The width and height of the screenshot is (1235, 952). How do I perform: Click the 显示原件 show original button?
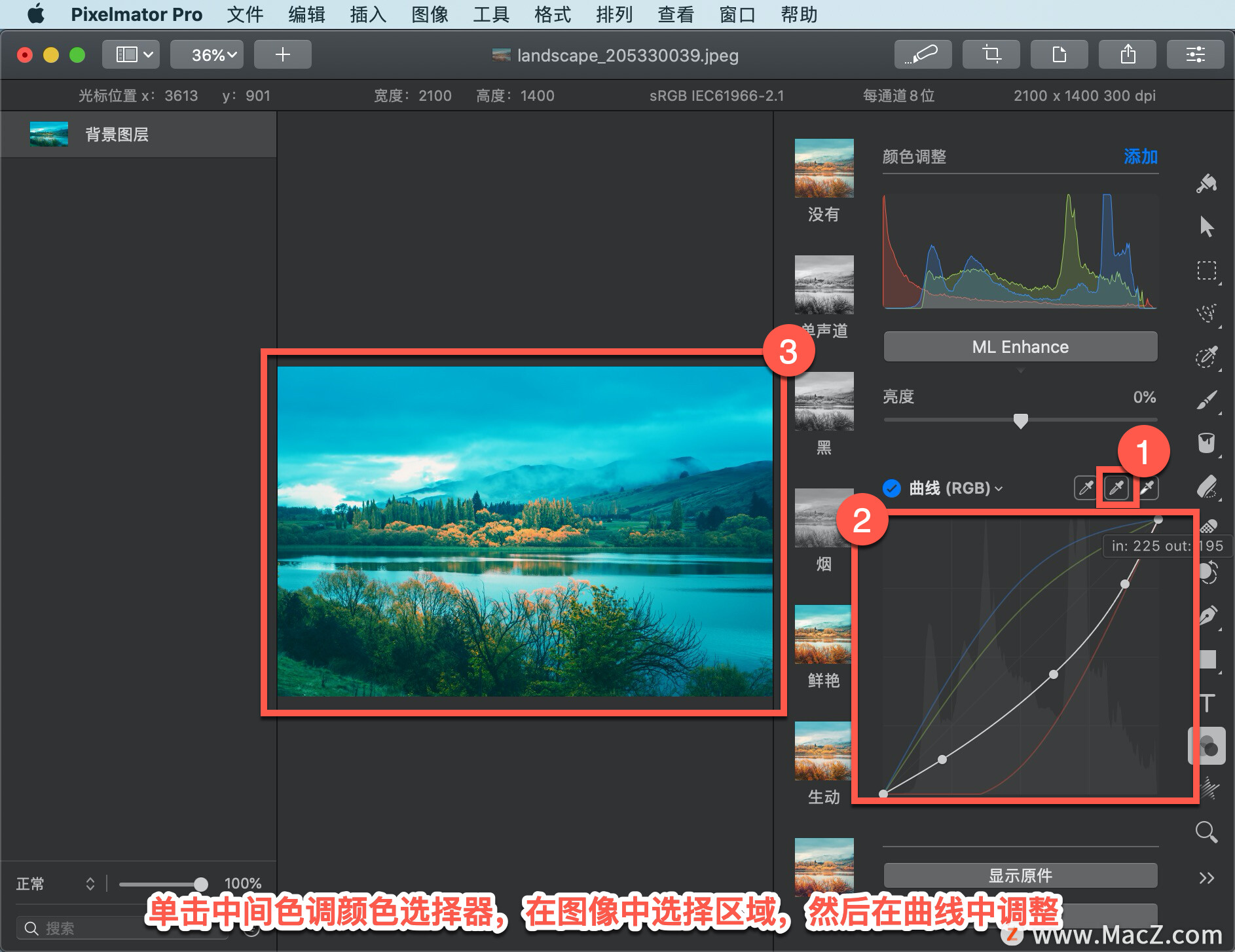coord(1020,875)
